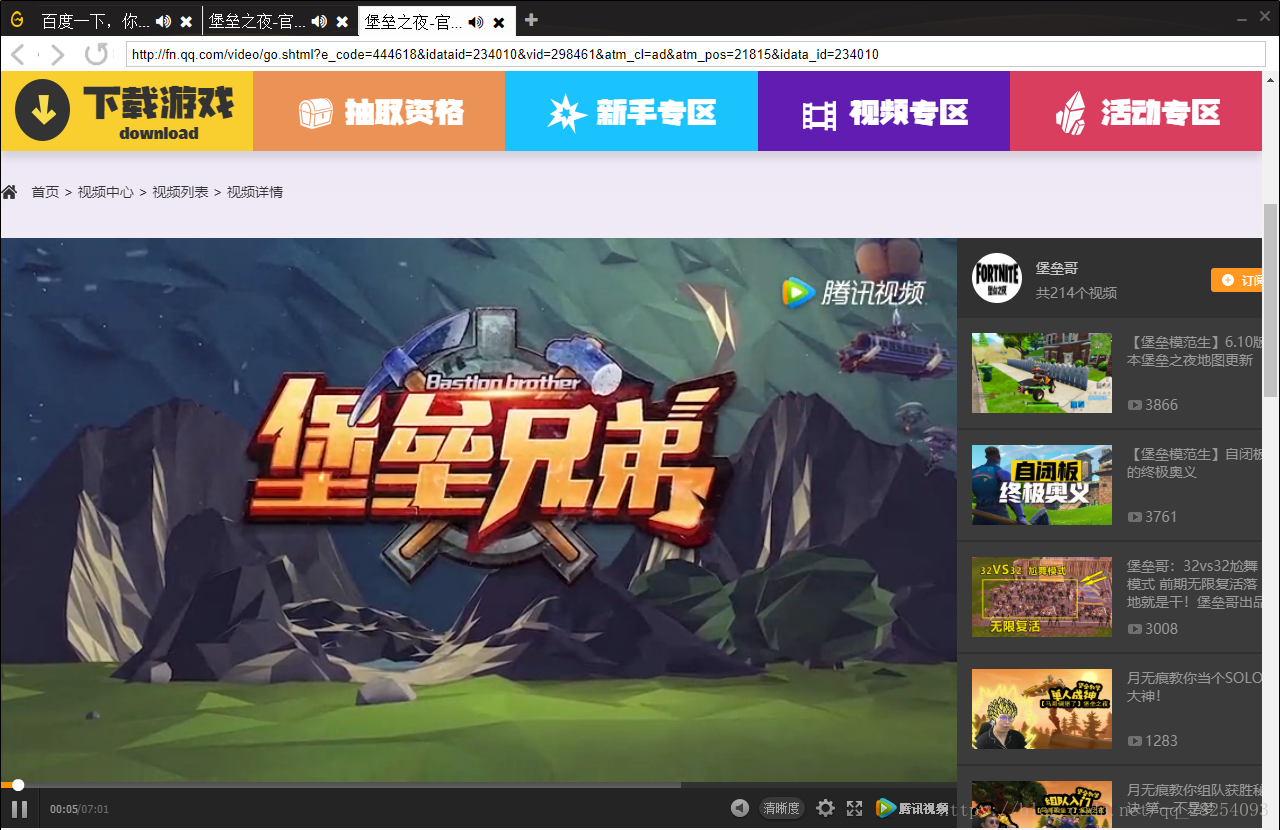1280x830 pixels.
Task: Click the home icon in breadcrumb
Action: pos(10,191)
